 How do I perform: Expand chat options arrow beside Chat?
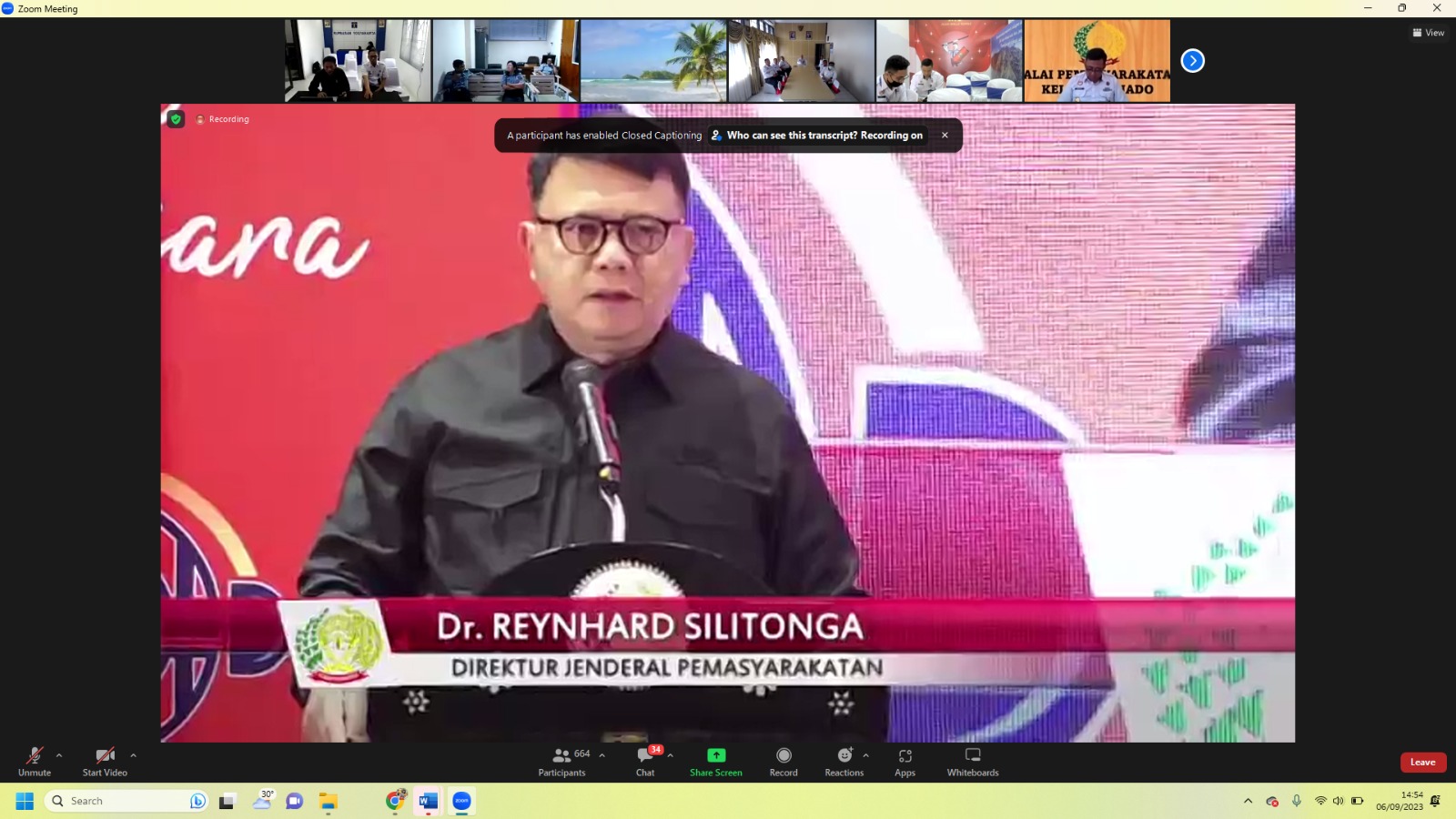(x=671, y=755)
